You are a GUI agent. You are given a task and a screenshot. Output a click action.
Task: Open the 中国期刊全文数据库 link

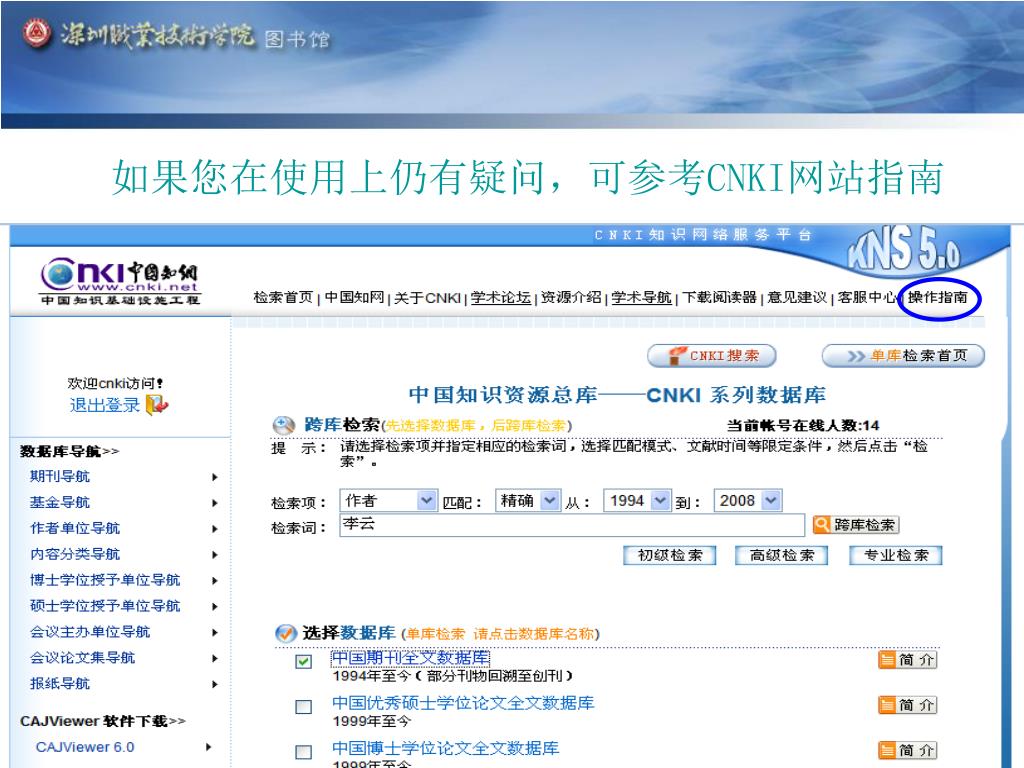[410, 658]
